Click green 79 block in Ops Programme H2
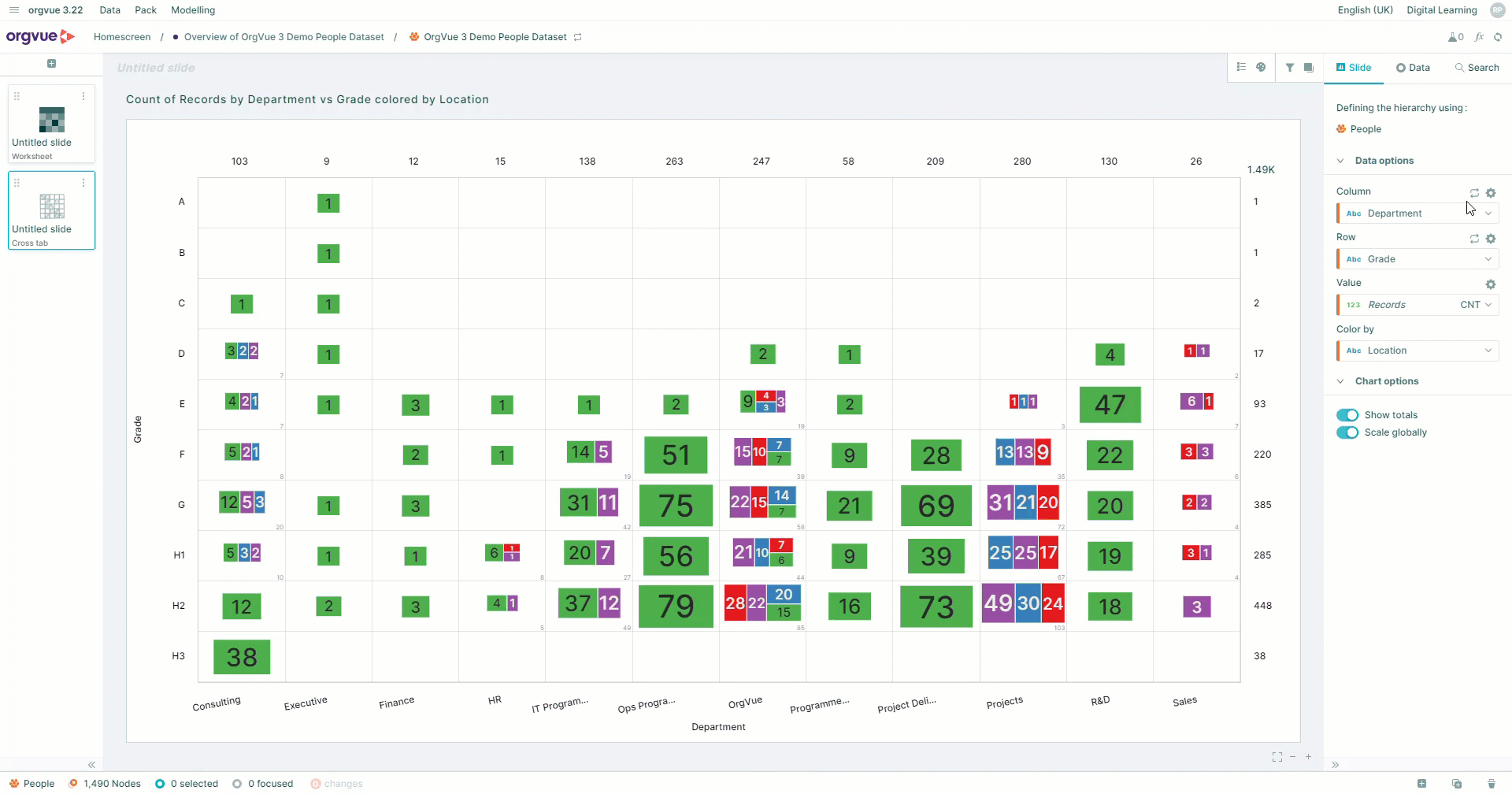 (676, 607)
